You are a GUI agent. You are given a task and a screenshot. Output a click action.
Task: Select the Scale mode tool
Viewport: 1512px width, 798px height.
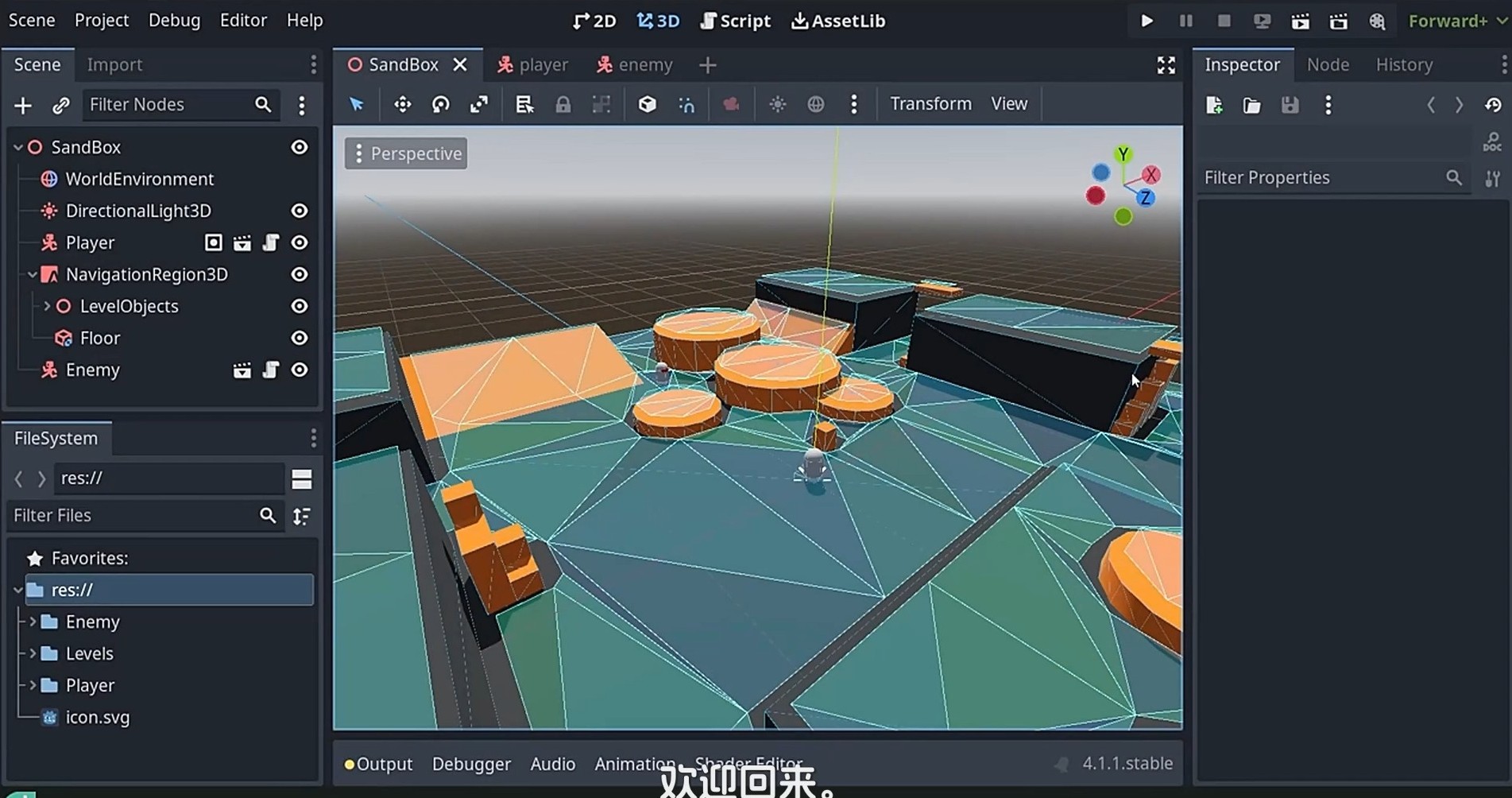click(x=478, y=104)
